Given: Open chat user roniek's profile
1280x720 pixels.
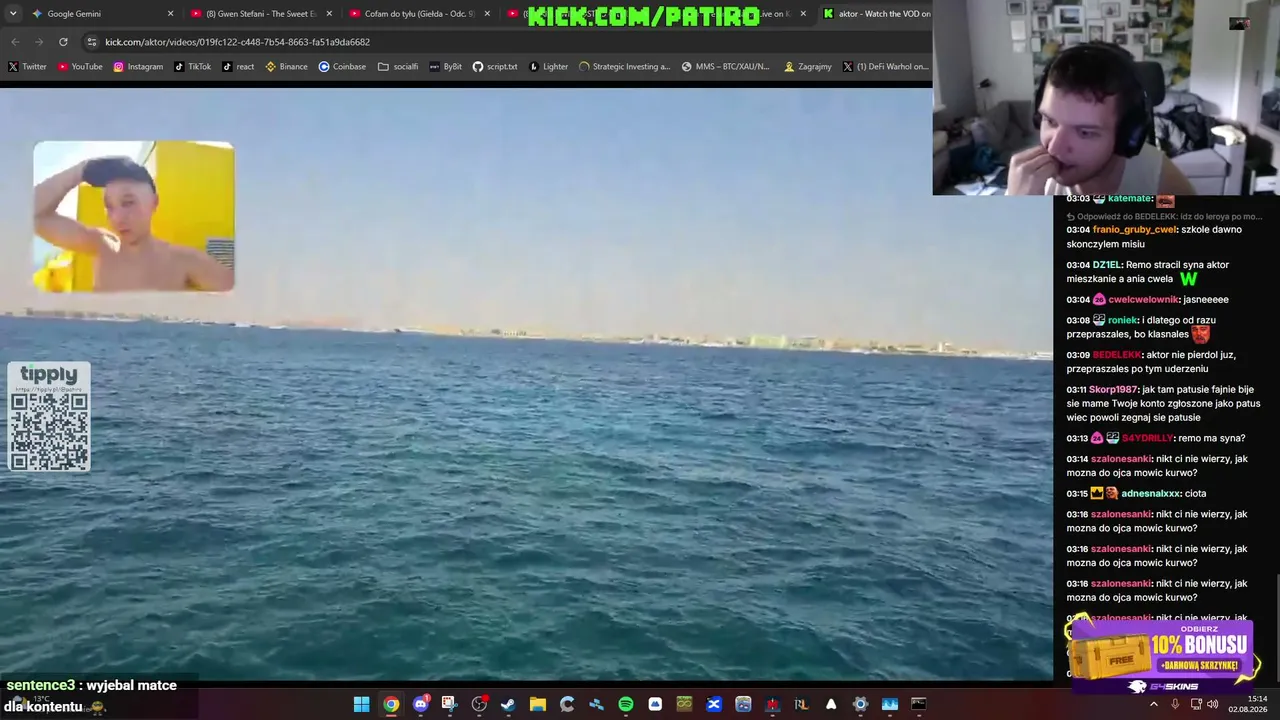Looking at the screenshot, I should click(x=1123, y=321).
